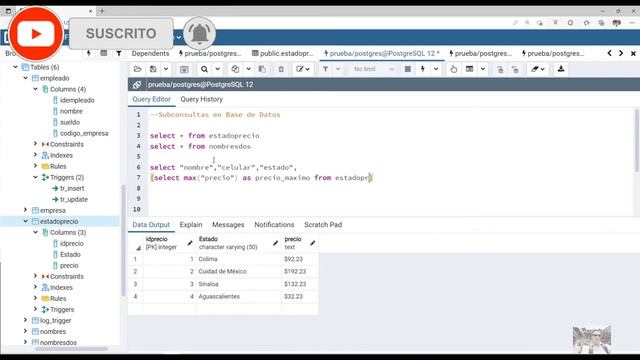Click the browser Query Tool lightning icon

89,53
